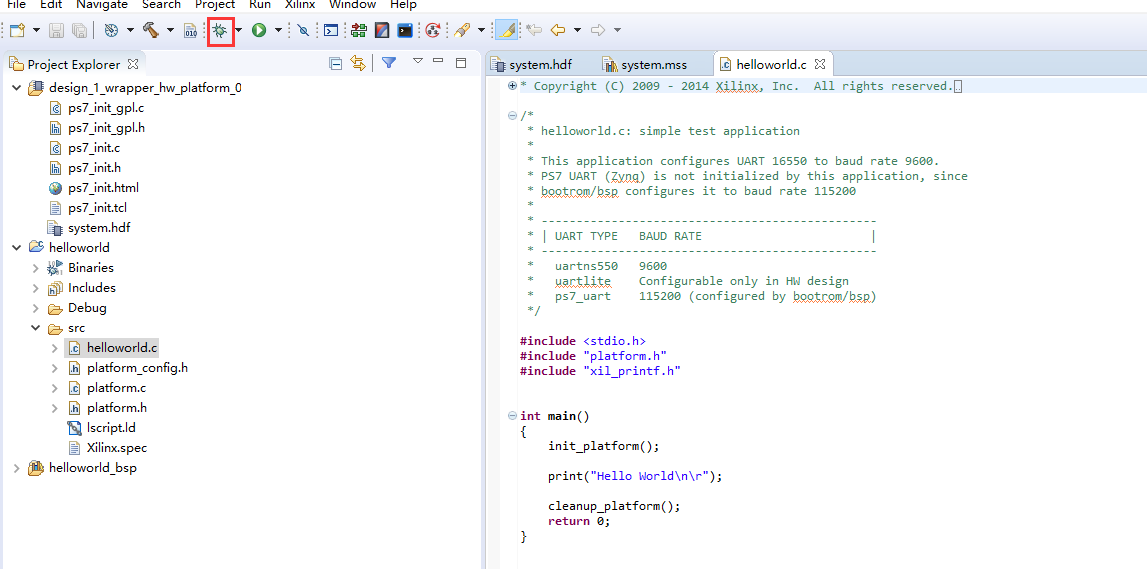This screenshot has width=1147, height=569.
Task: Open the Run dropdown arrow
Action: (278, 30)
